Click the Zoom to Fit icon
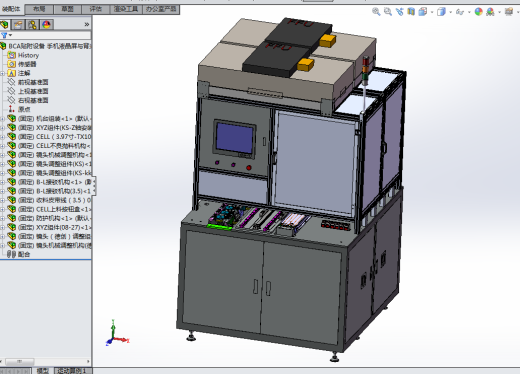 pos(376,12)
